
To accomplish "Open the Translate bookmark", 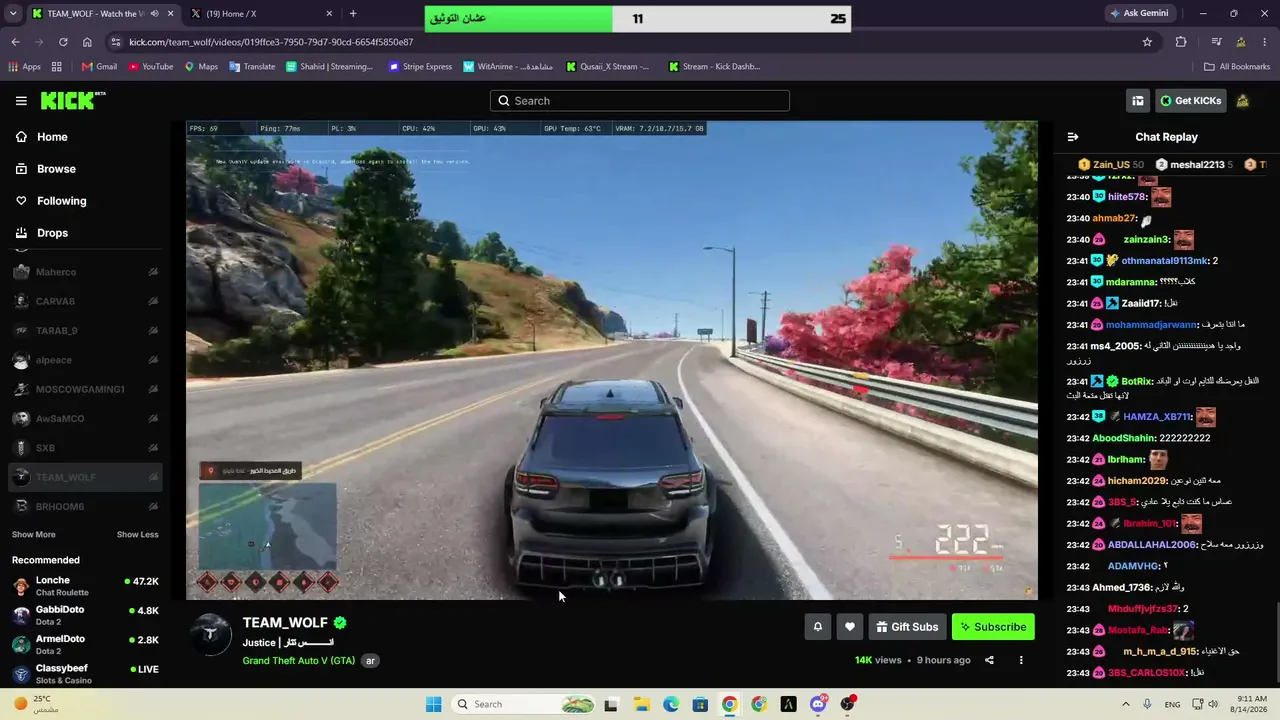I will (252, 67).
